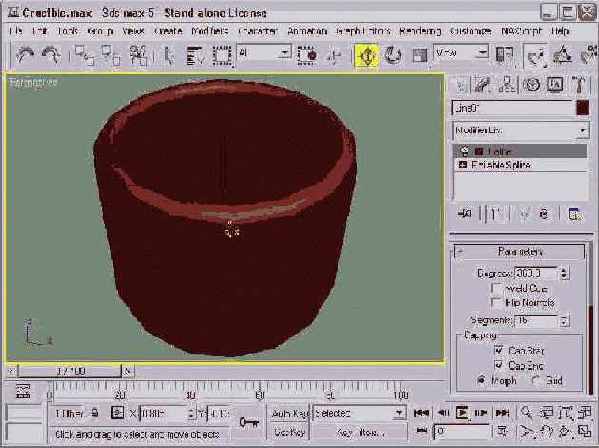Click the Pin Stack icon
Screen dimensions: 599x448
464,214
